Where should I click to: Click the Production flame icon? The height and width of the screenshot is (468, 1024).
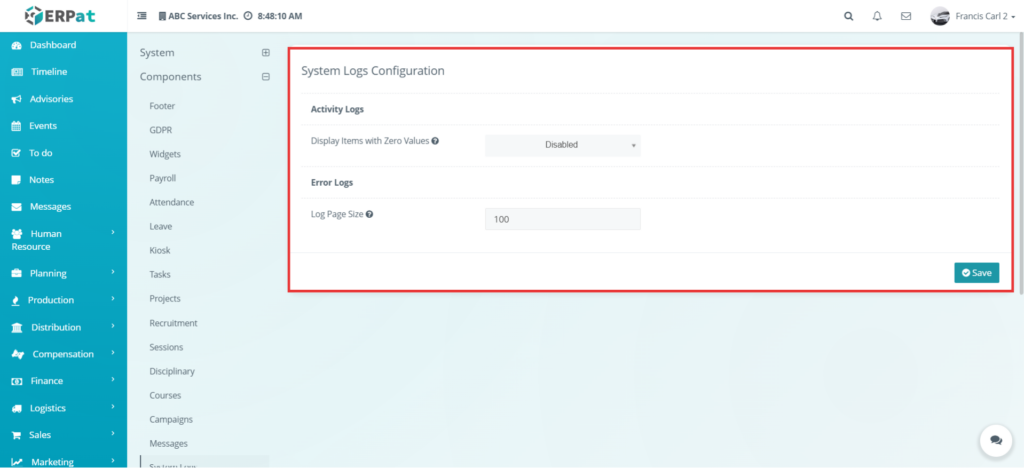16,300
